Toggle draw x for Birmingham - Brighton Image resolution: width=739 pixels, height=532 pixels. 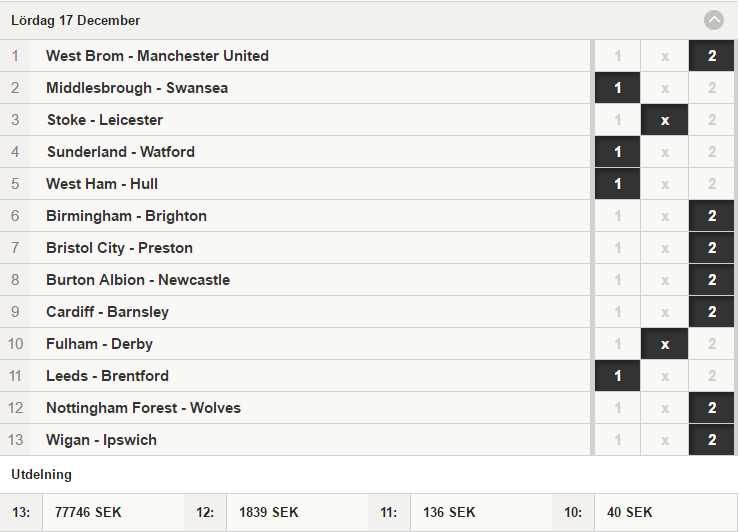click(665, 216)
